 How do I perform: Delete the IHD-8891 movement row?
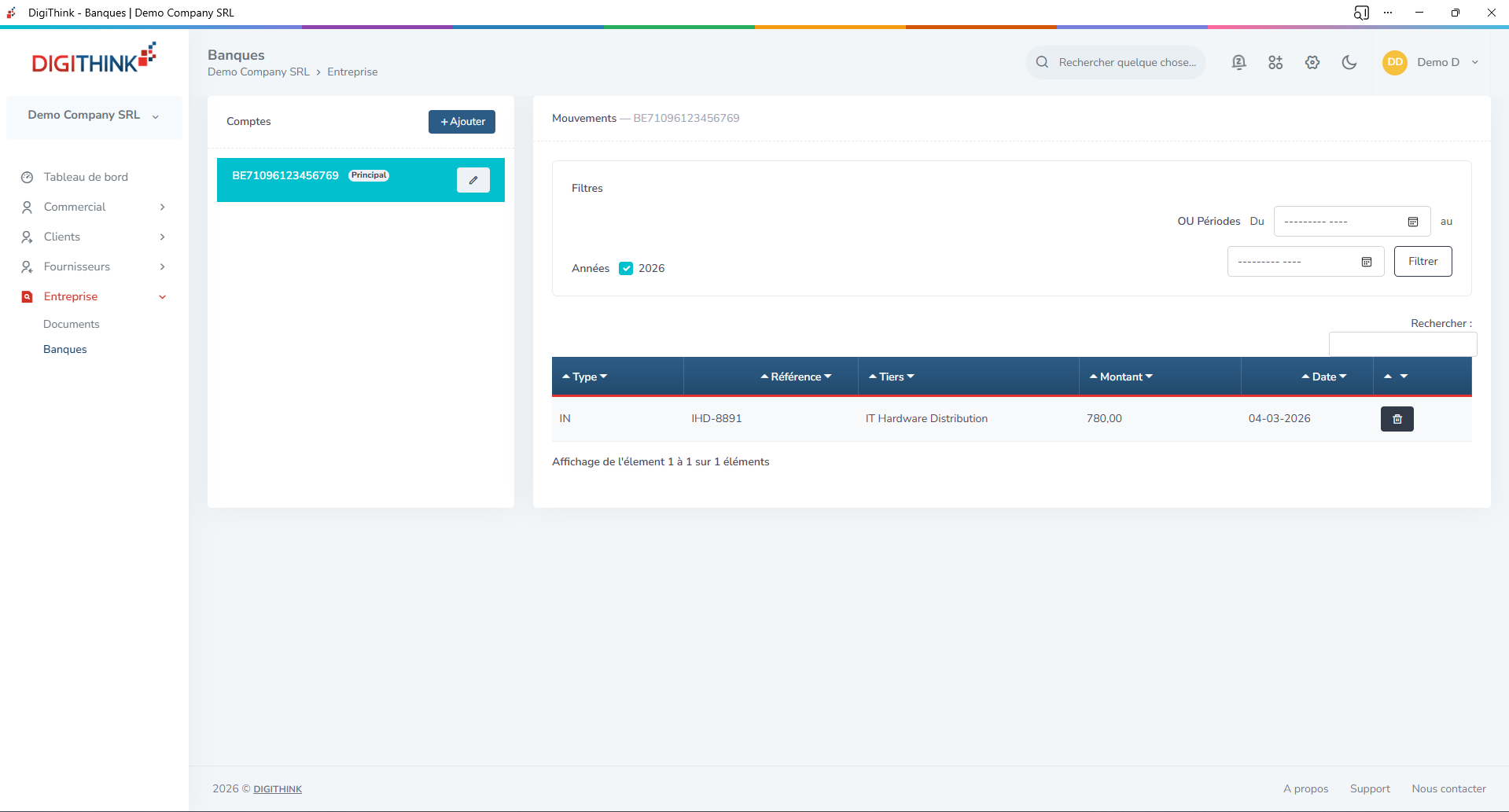coord(1397,419)
